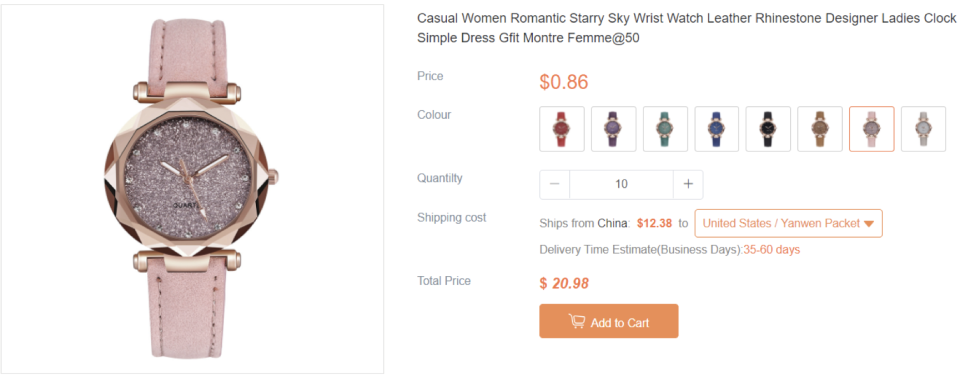This screenshot has height=376, width=960.
Task: Pick the white watch colour option
Action: 923,129
